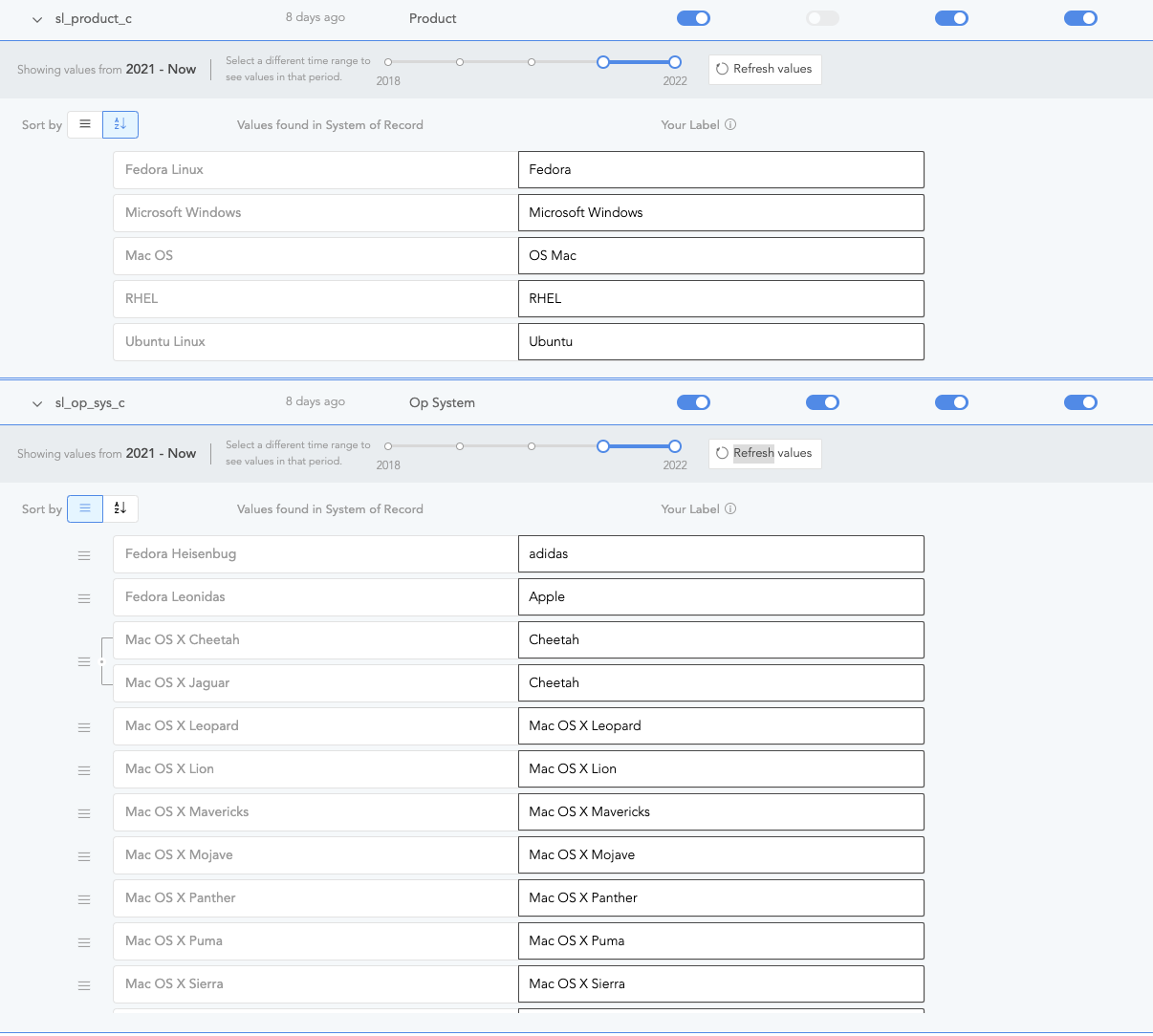This screenshot has height=1036, width=1153.
Task: Click Your Label info icon in Product section
Action: pyautogui.click(x=730, y=124)
